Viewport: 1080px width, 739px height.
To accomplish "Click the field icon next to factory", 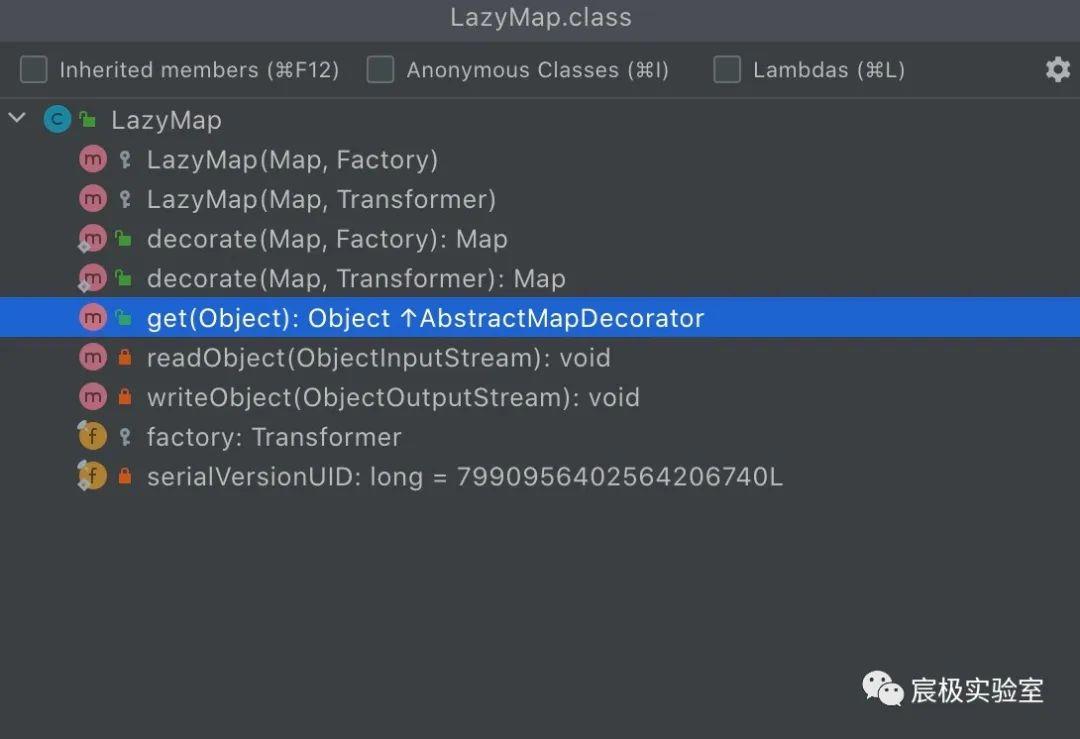I will pyautogui.click(x=92, y=437).
